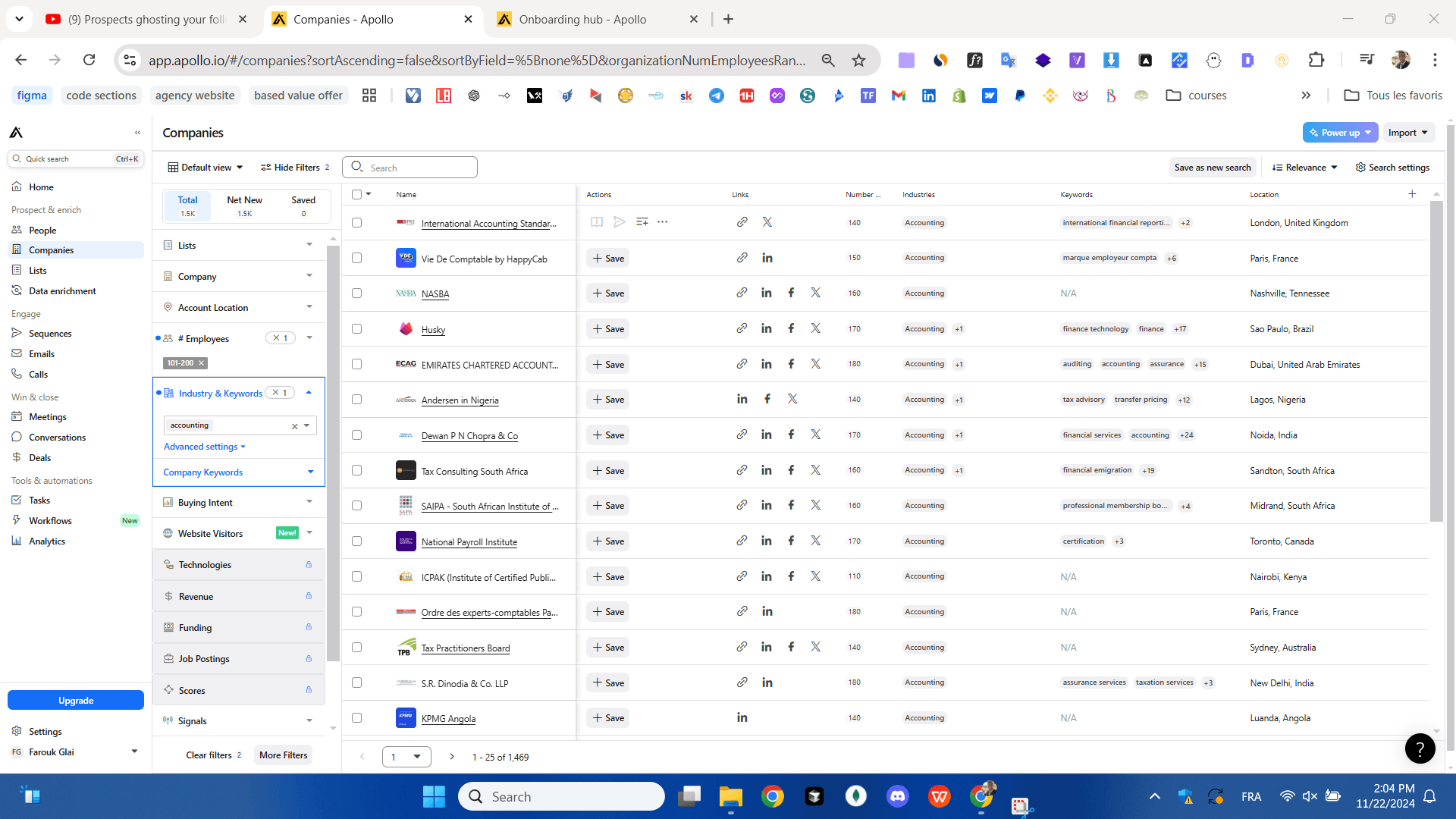1456x819 pixels.
Task: Click Save as new search button
Action: (1213, 168)
